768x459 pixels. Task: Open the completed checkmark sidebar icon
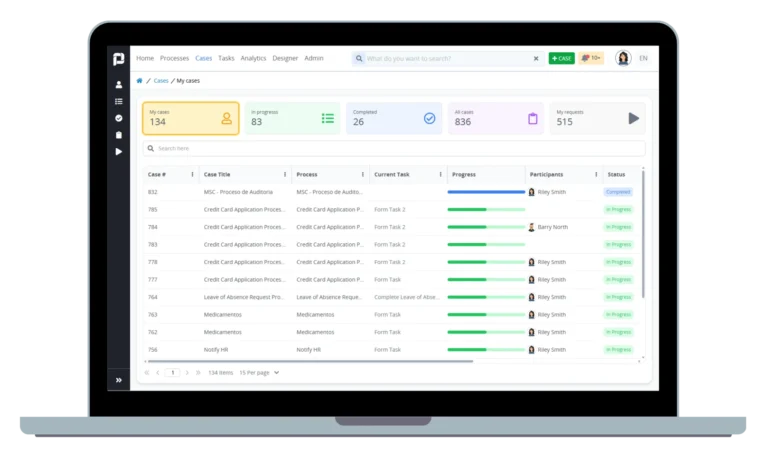pos(119,118)
